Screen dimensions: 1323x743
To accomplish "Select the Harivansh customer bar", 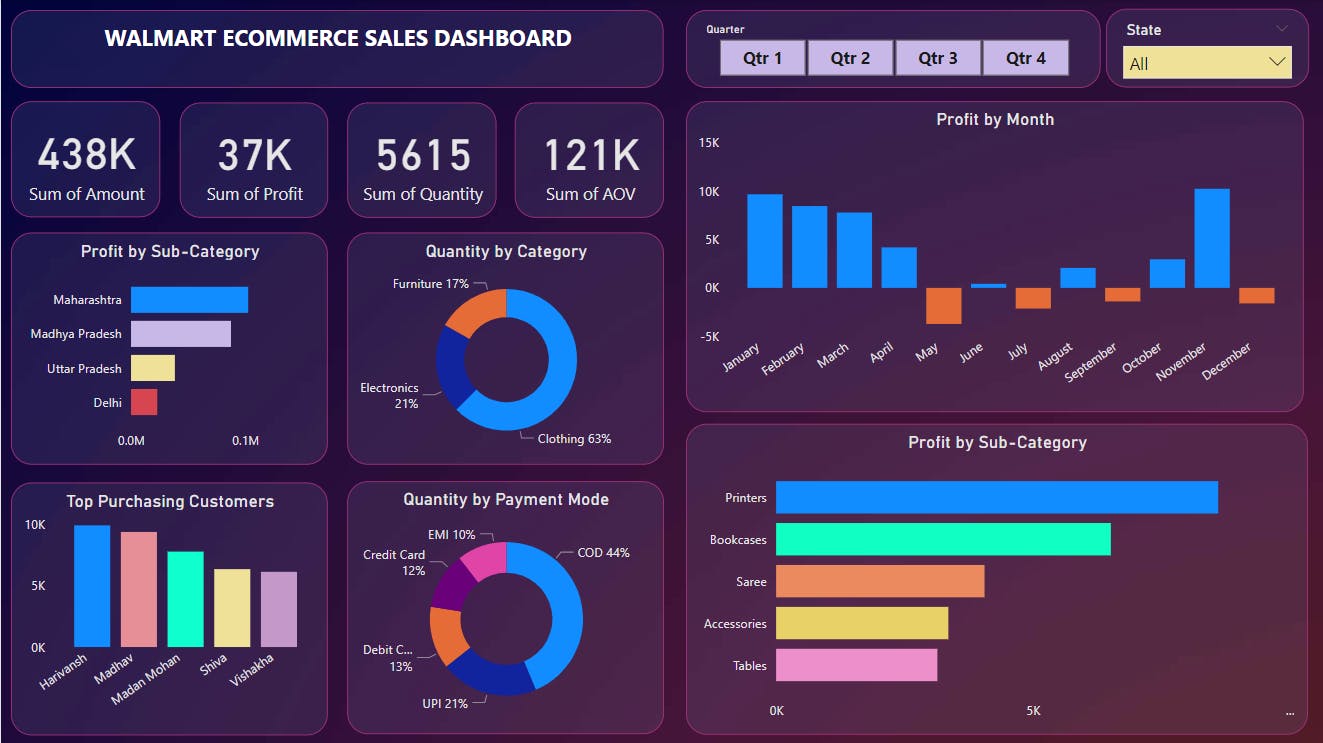I will (92, 586).
